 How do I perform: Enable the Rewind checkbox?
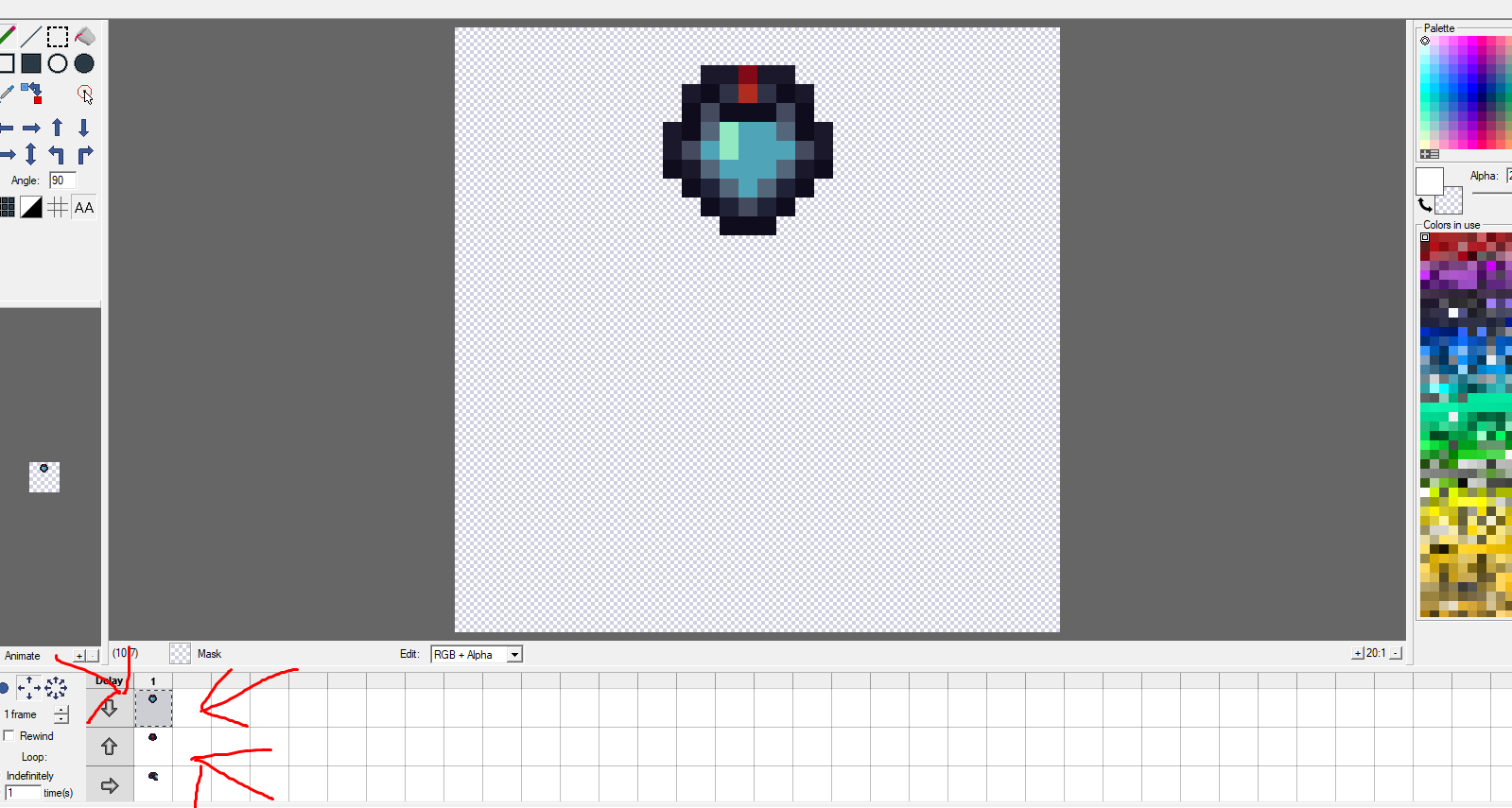click(9, 735)
